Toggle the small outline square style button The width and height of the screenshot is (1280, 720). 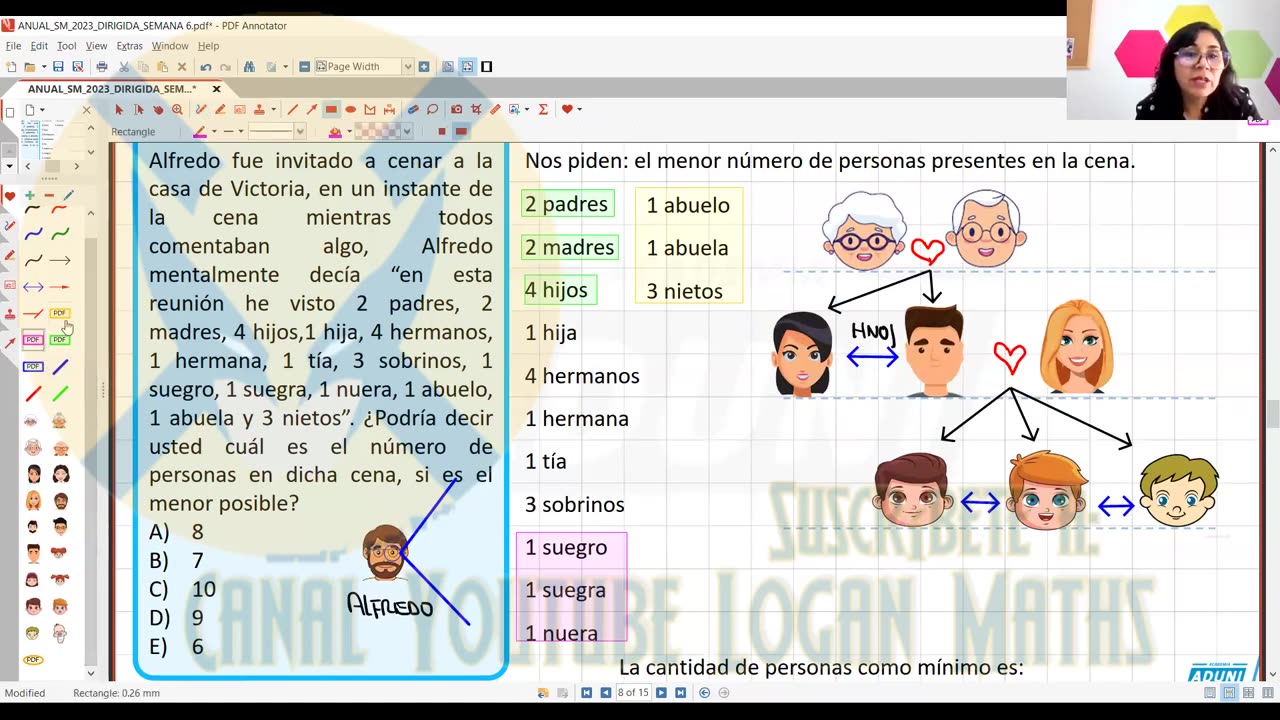(x=441, y=131)
